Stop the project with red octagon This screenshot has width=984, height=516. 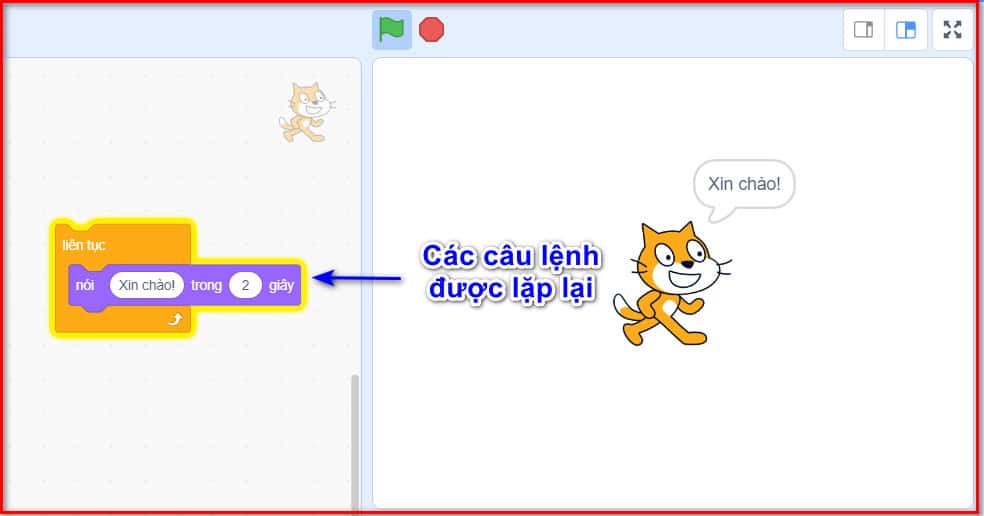tap(432, 30)
